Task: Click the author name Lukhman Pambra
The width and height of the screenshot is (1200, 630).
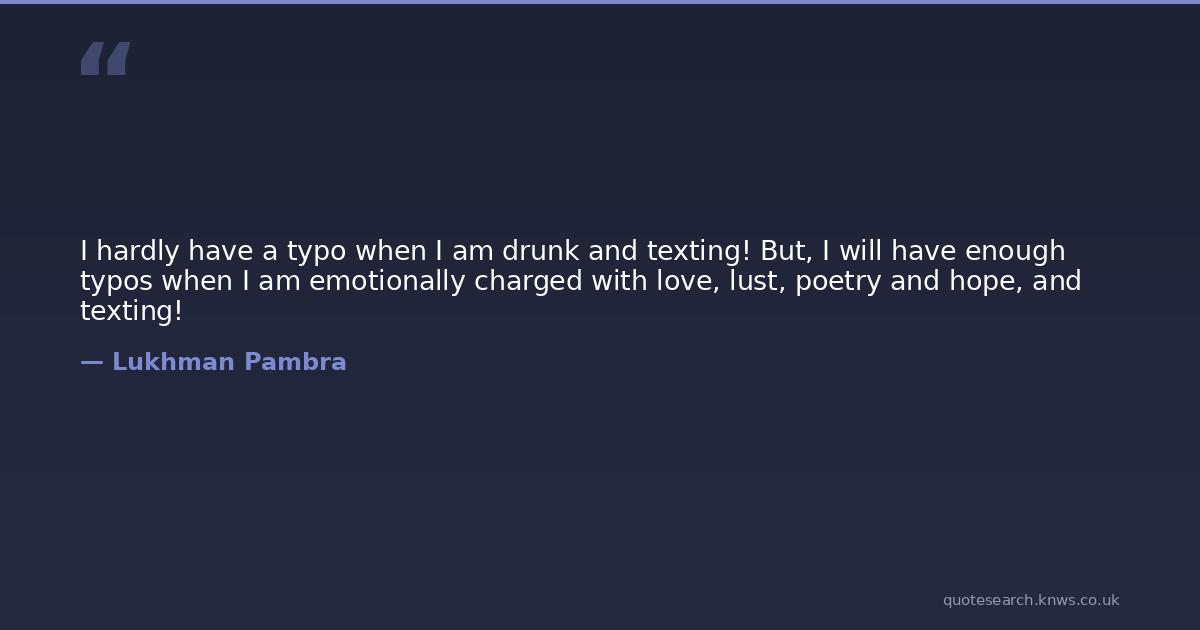Action: pyautogui.click(x=229, y=362)
